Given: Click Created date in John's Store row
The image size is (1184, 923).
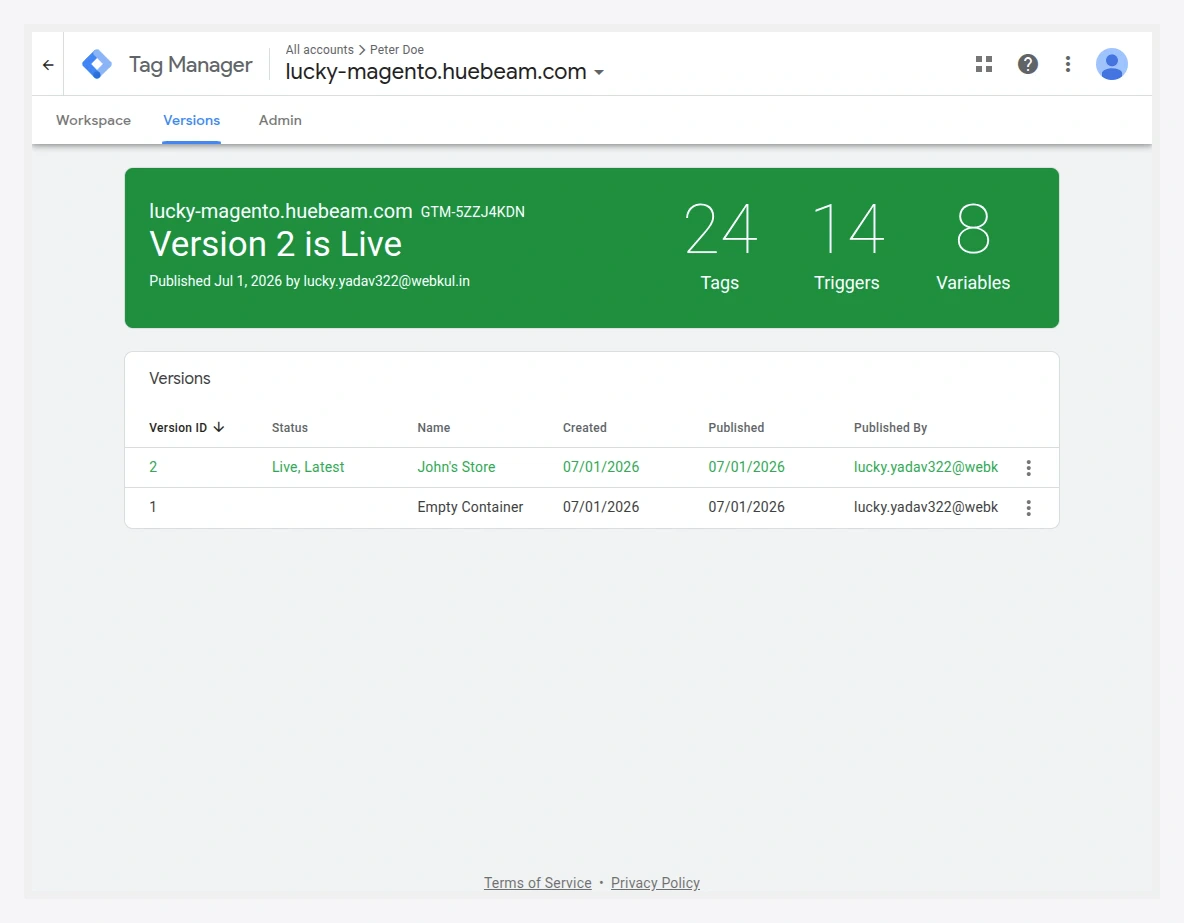Looking at the screenshot, I should point(601,467).
